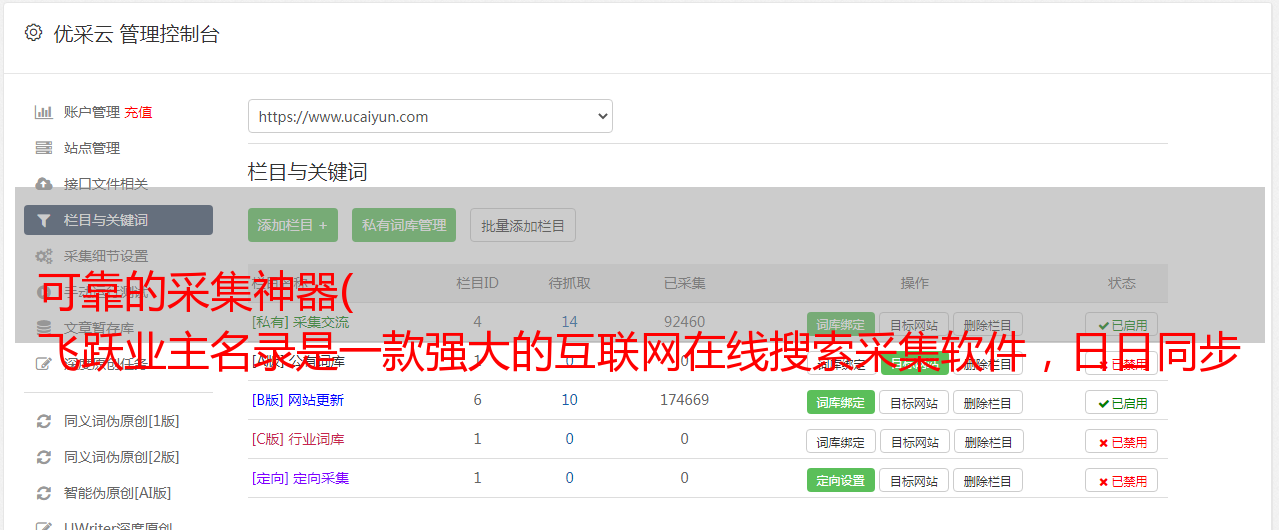Click the 174669 collected count

685,400
